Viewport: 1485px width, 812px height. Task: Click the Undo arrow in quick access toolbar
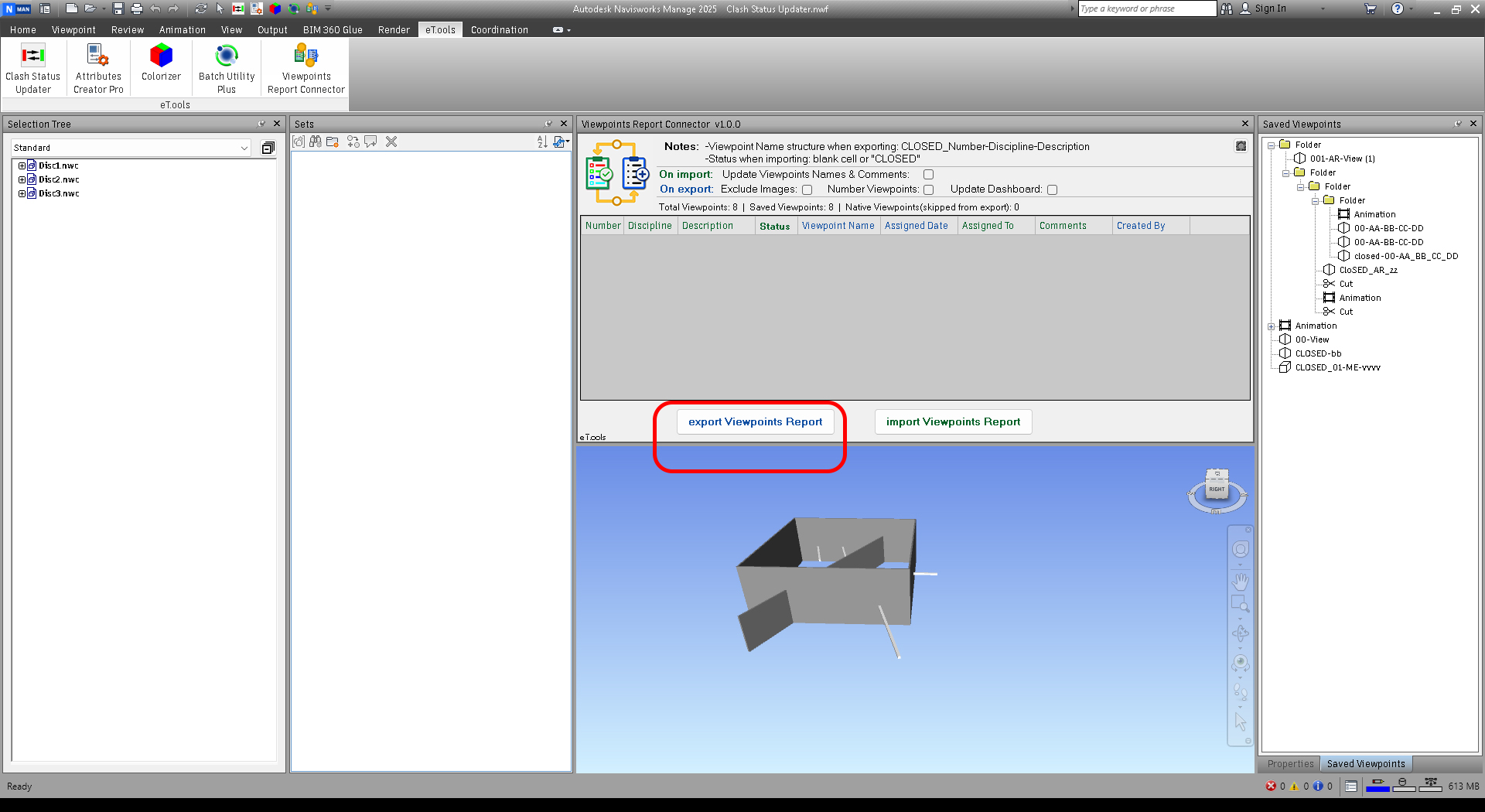point(155,9)
